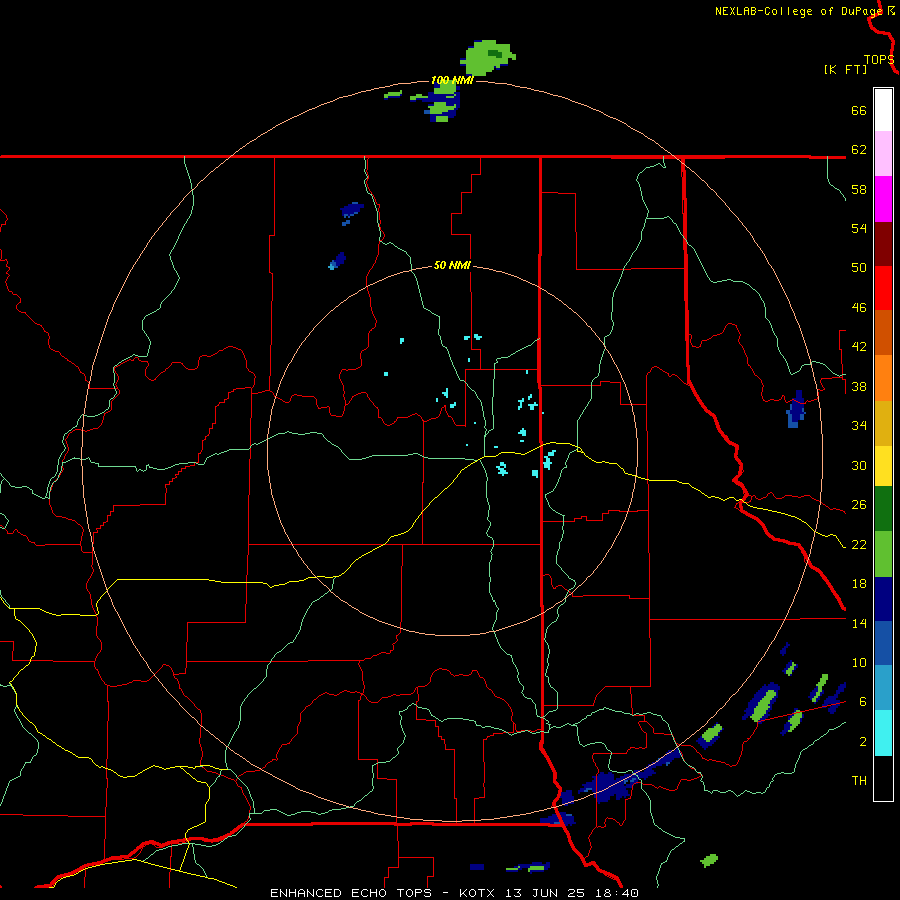Click the "30" legend value

pos(859,465)
